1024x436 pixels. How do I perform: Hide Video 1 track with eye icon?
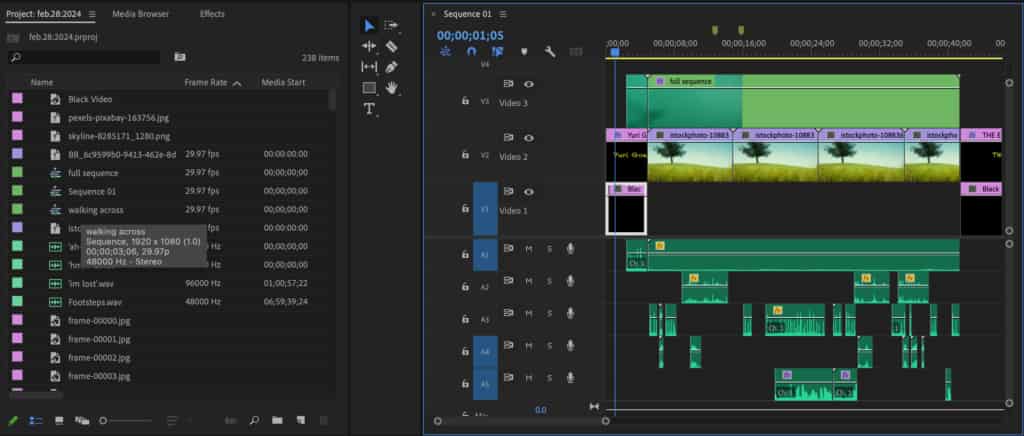tap(529, 192)
